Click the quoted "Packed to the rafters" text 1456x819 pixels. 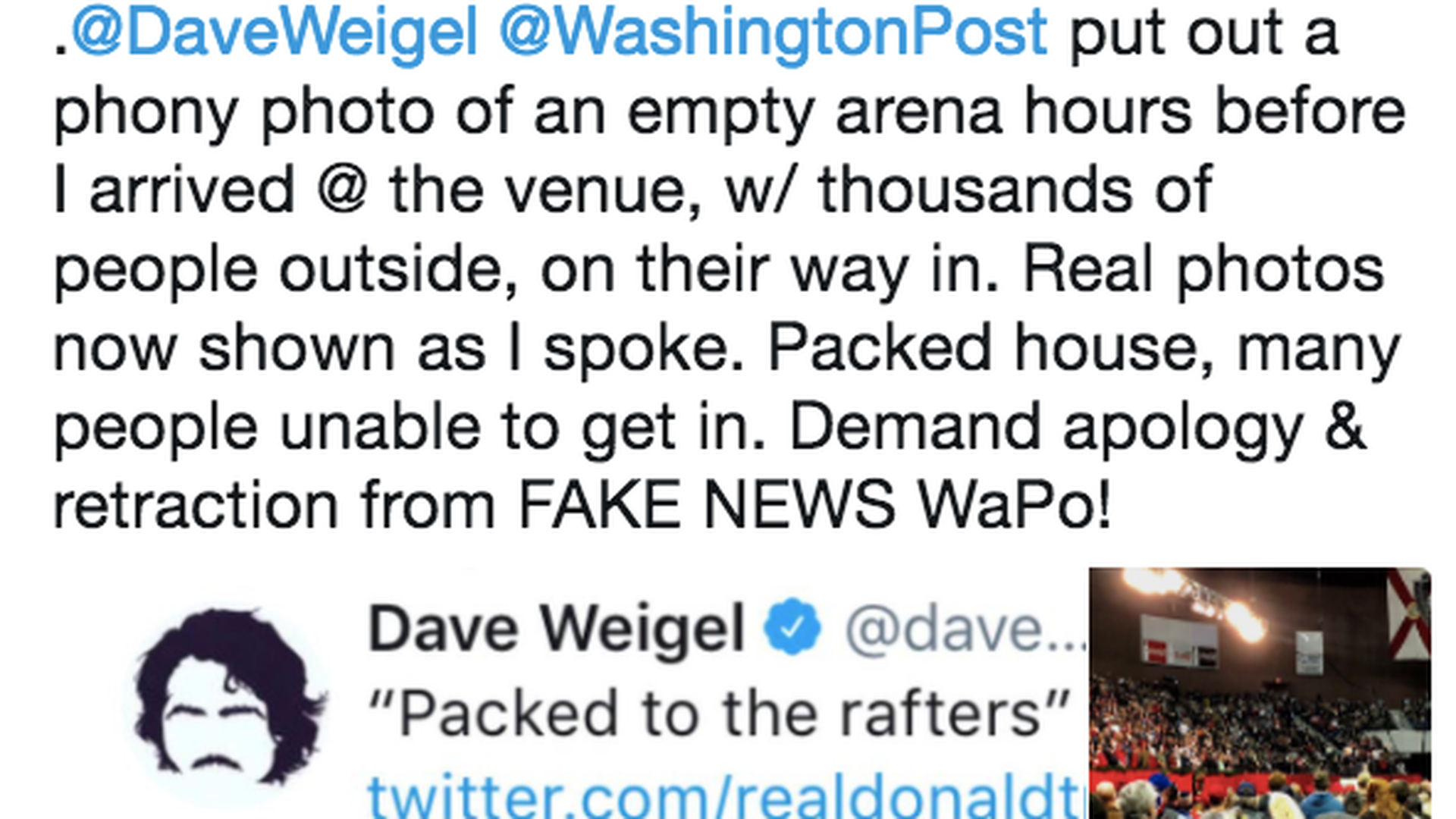719,714
